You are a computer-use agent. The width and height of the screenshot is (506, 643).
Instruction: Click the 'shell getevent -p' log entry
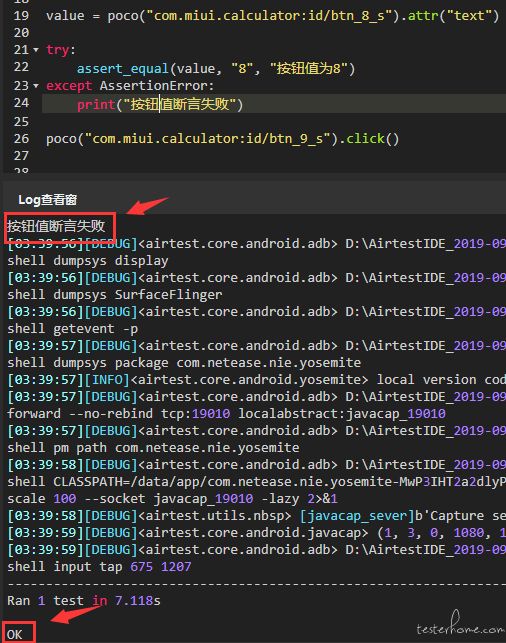coord(73,328)
